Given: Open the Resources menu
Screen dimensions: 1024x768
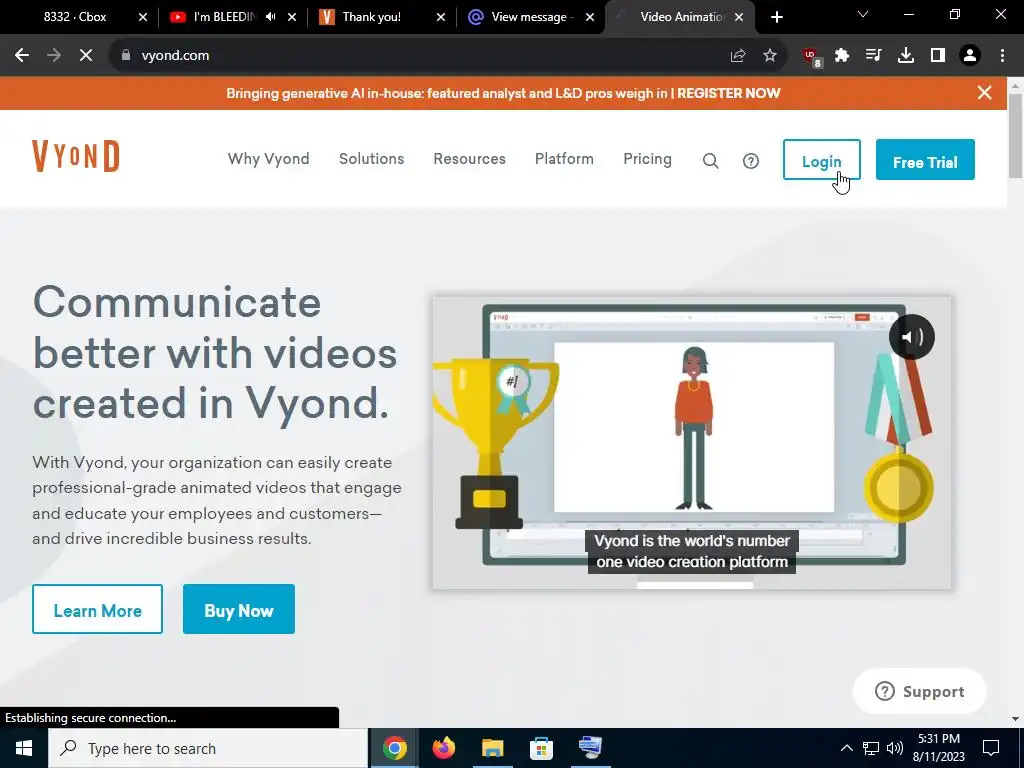Looking at the screenshot, I should tap(470, 159).
